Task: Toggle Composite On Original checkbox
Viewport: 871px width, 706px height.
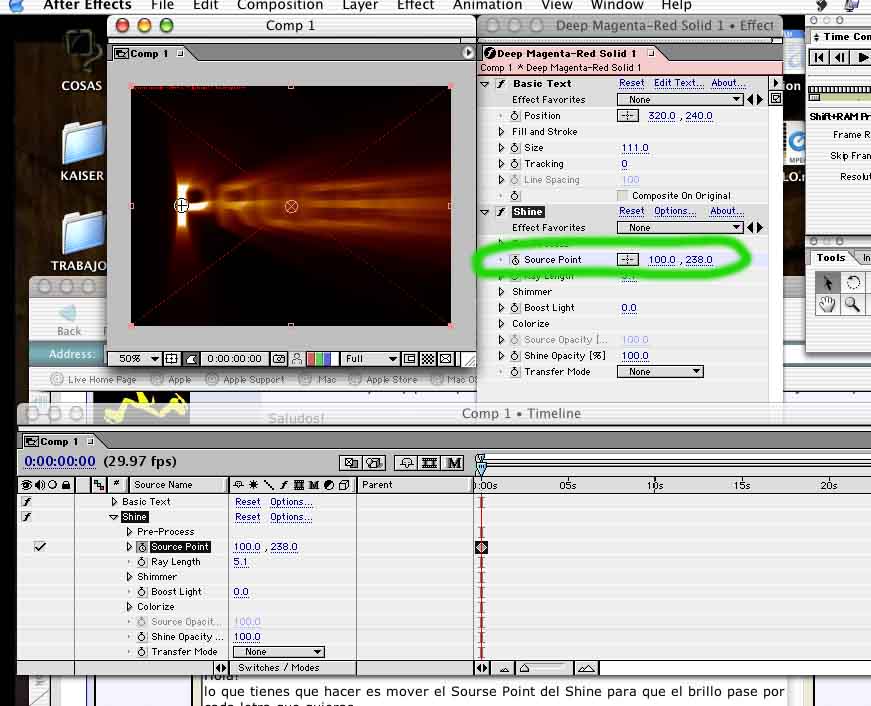Action: [622, 196]
